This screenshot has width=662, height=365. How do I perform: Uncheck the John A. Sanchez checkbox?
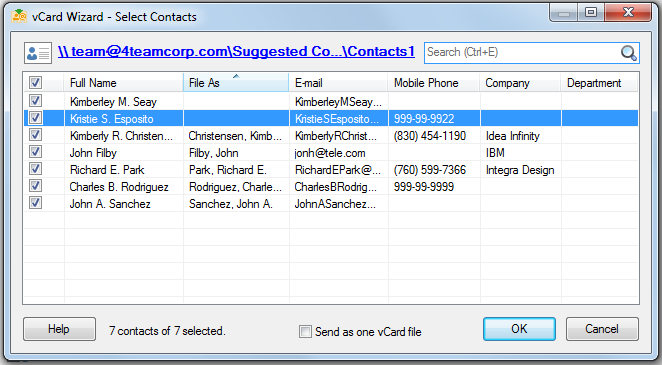point(35,203)
